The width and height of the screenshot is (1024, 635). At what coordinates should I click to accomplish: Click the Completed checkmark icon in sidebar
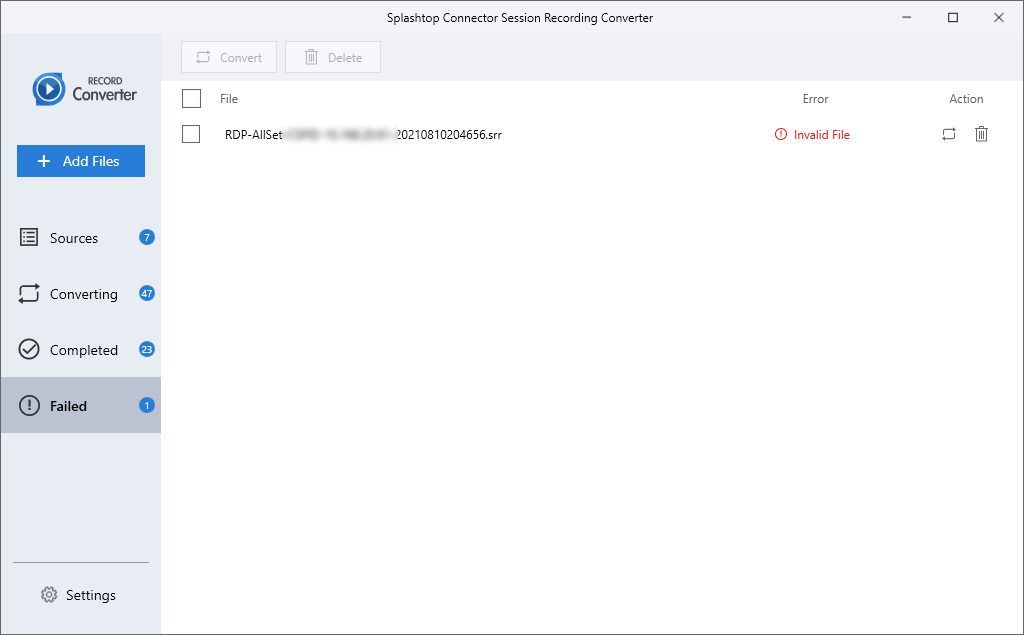[29, 350]
